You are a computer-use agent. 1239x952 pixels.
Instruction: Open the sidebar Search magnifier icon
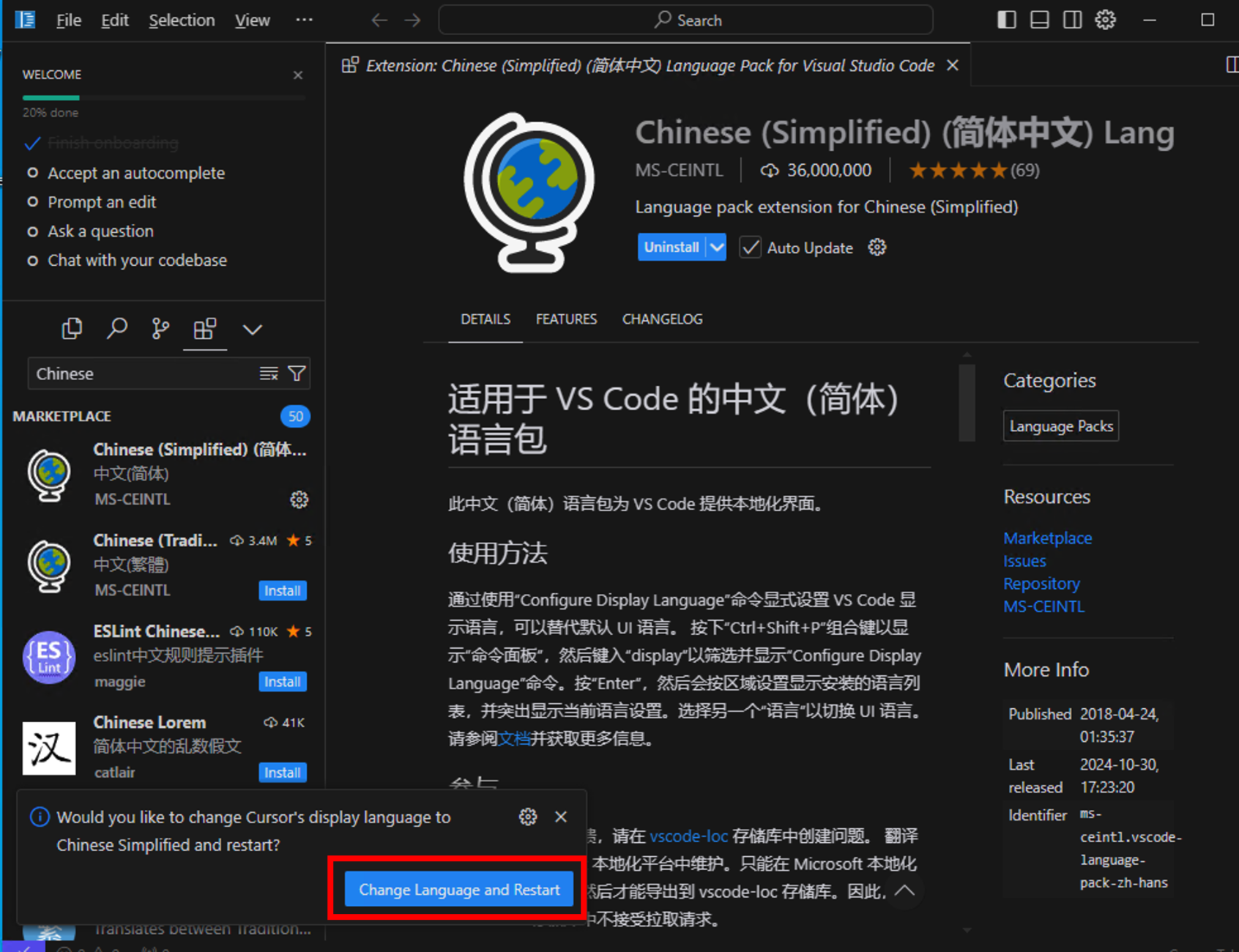pyautogui.click(x=116, y=329)
